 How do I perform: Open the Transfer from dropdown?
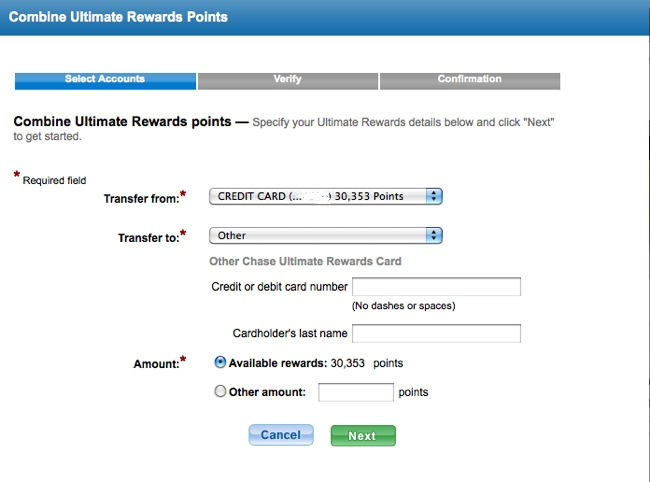[x=326, y=196]
